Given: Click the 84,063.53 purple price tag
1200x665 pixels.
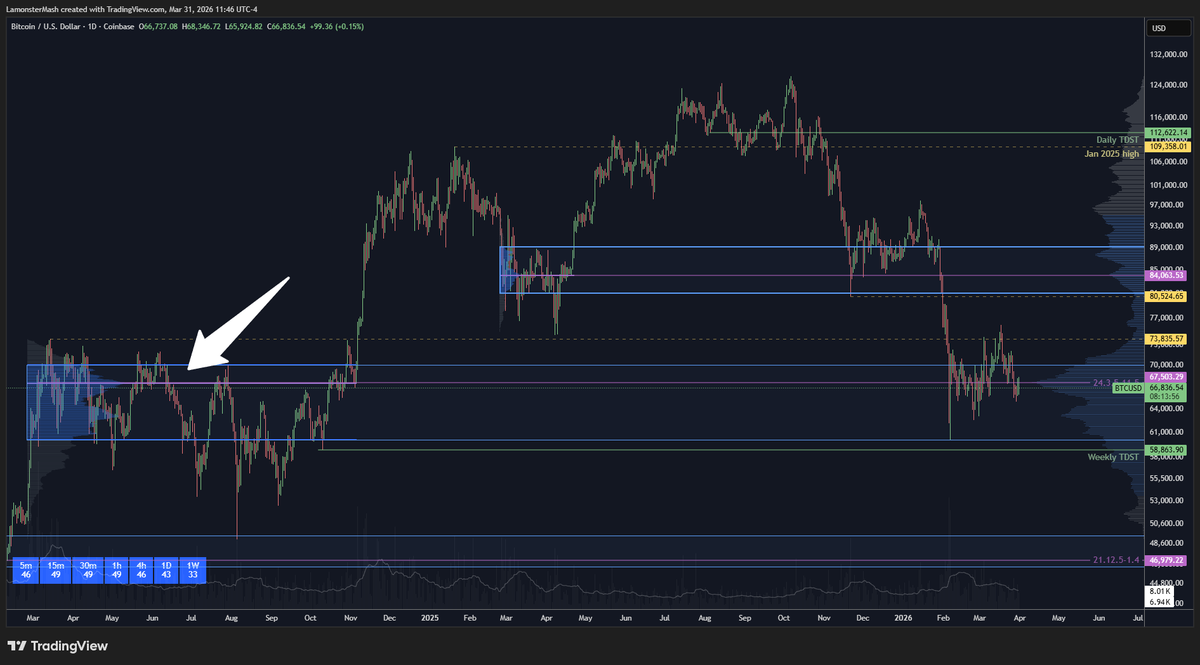Looking at the screenshot, I should coord(1166,275).
